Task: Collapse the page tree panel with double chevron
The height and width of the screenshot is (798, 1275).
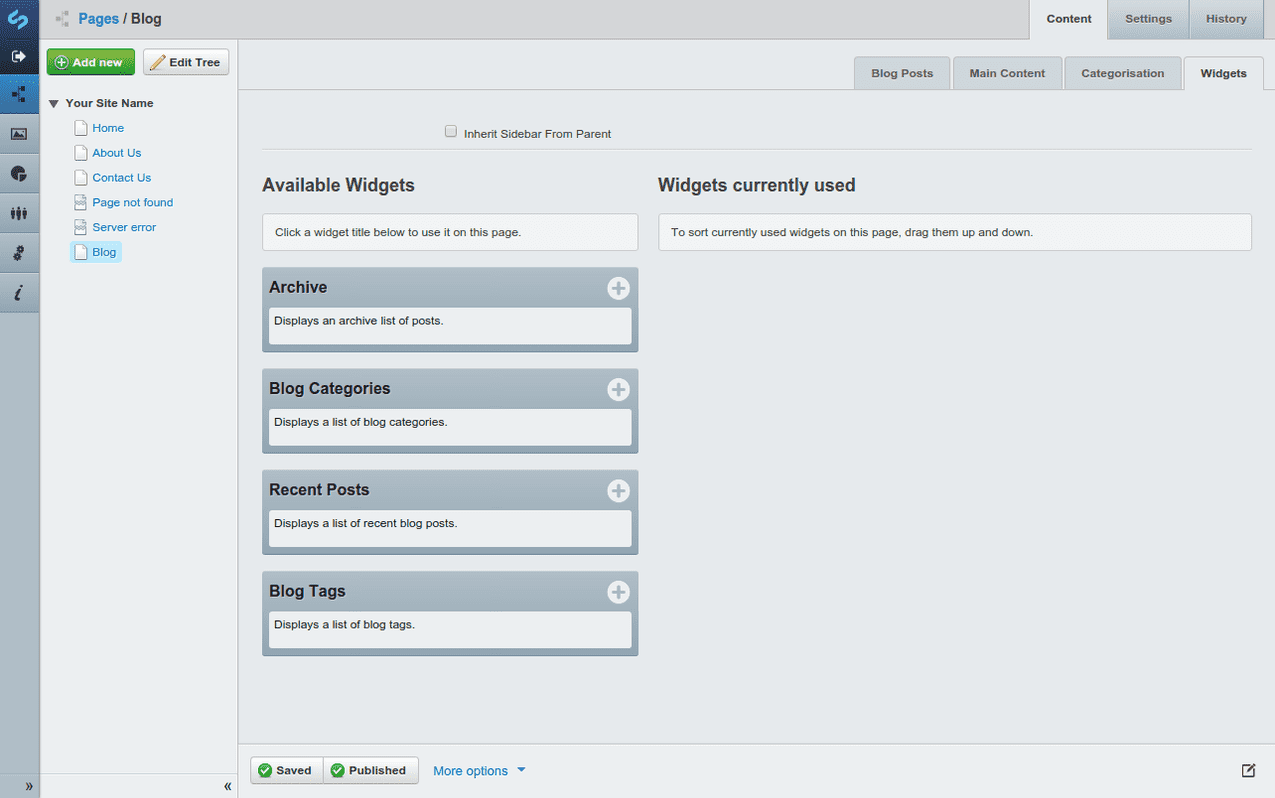Action: tap(227, 787)
